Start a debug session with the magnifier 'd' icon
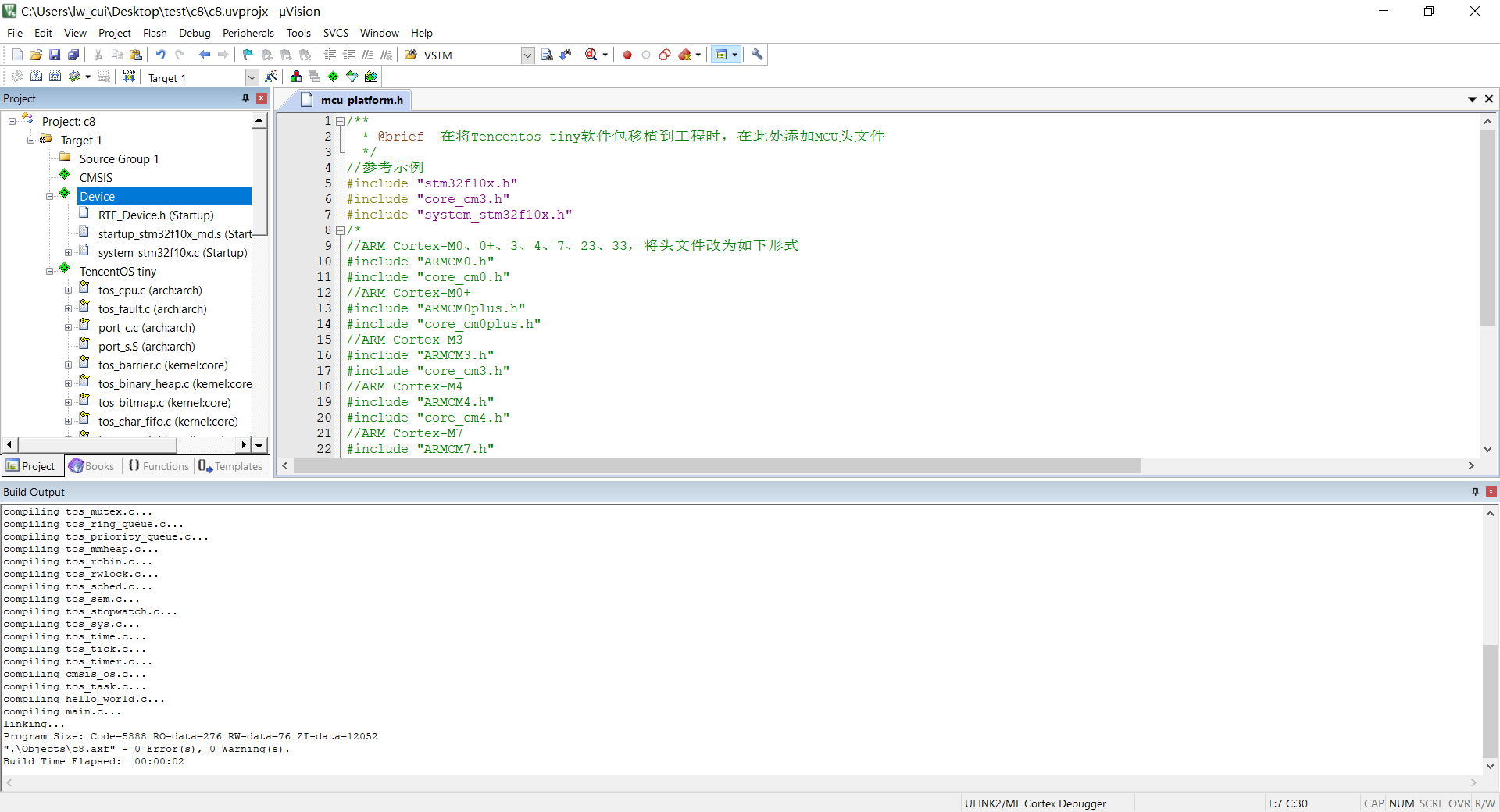1500x812 pixels. 591,55
